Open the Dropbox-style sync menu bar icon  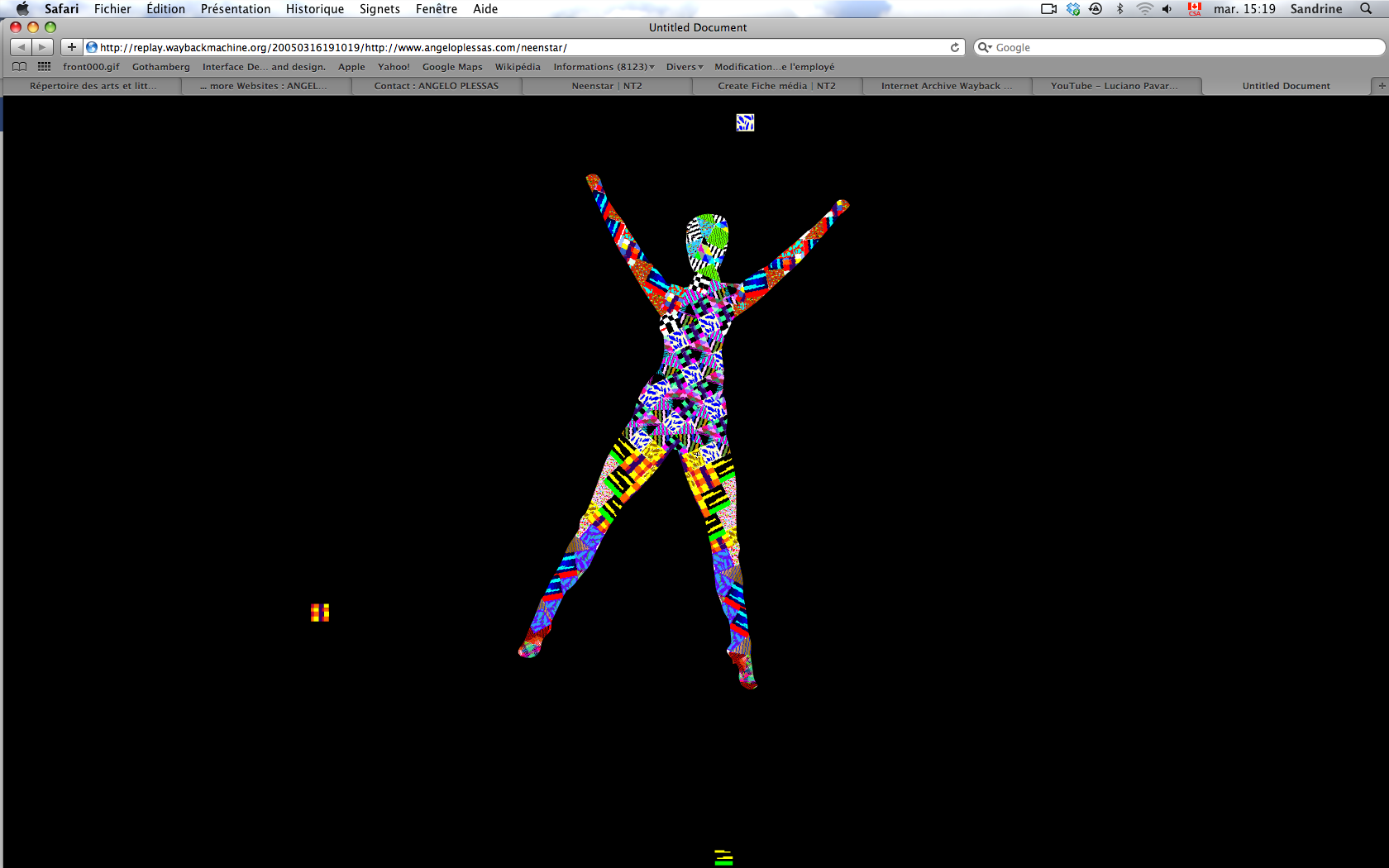1073,9
